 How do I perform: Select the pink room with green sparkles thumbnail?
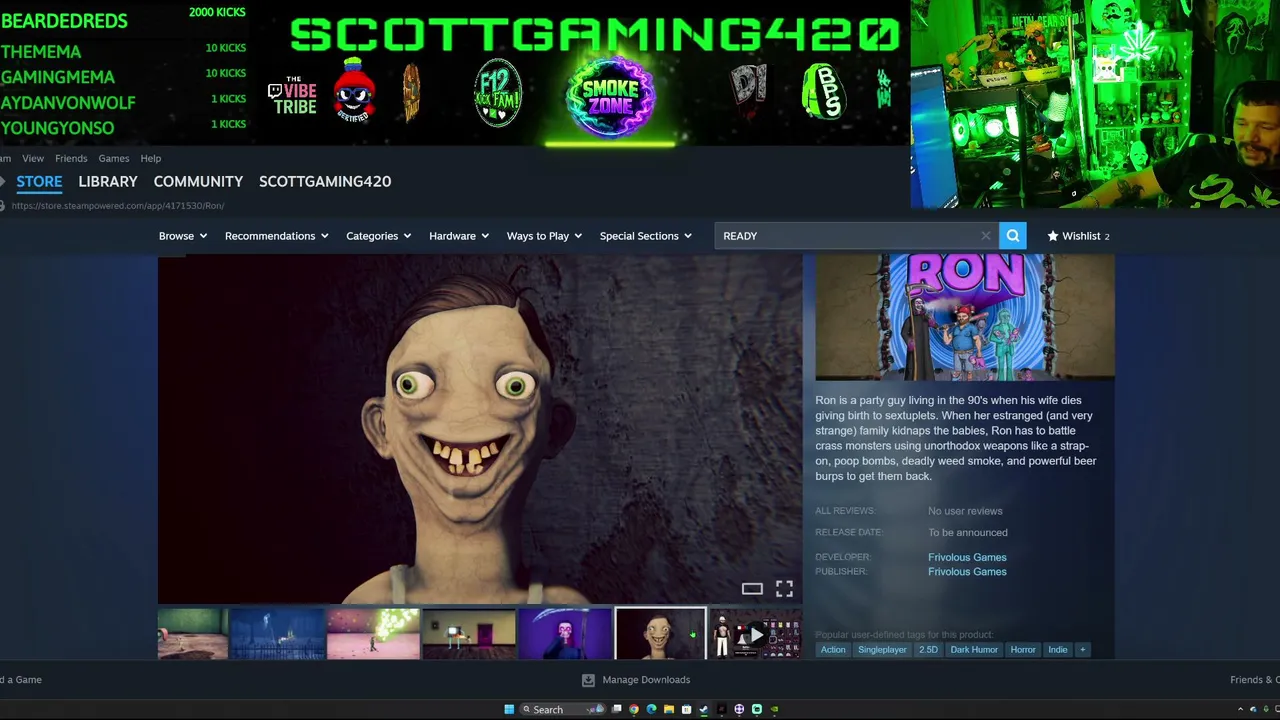click(x=373, y=634)
